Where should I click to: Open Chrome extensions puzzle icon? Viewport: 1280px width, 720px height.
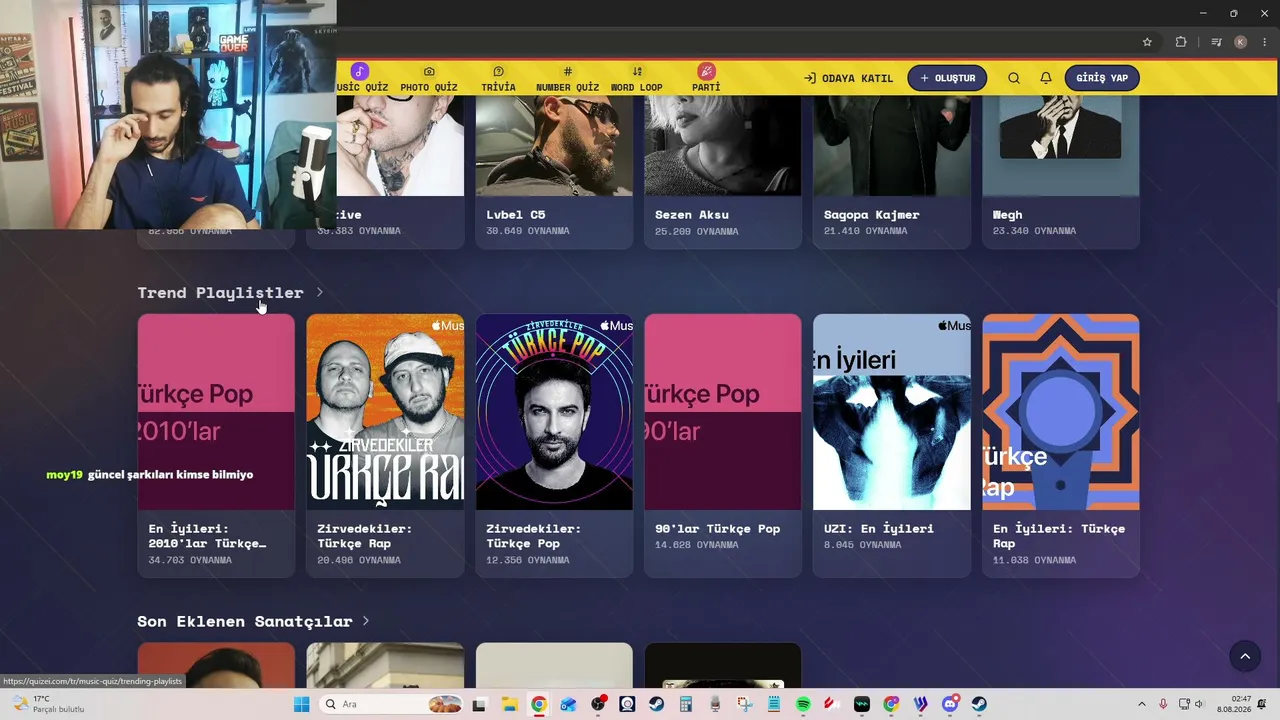(x=1181, y=42)
